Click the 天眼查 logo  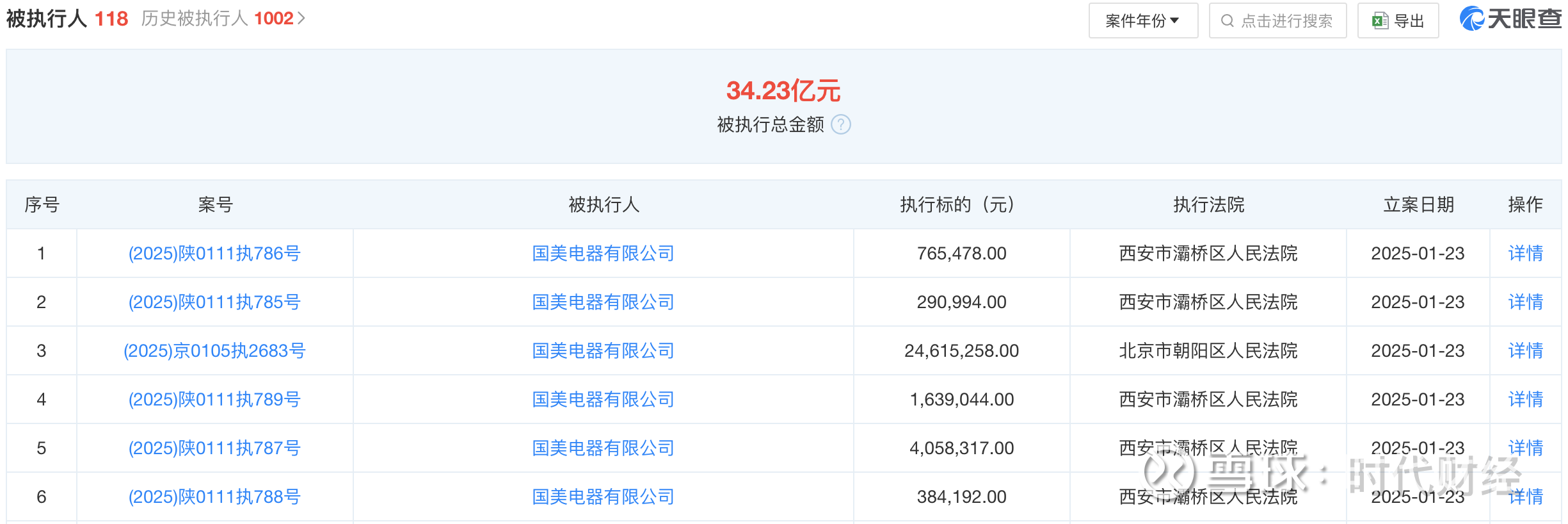coord(1510,19)
